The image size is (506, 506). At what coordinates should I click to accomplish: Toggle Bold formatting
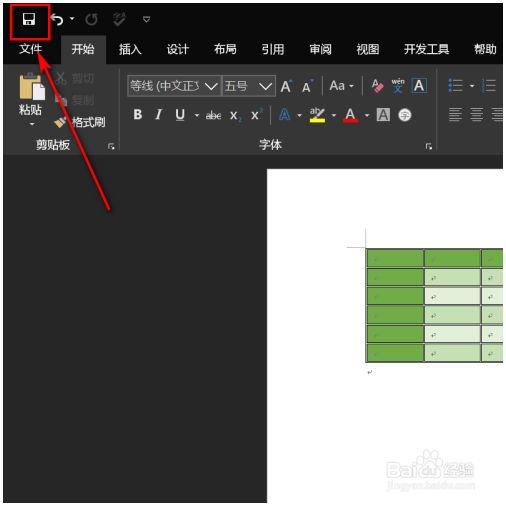pyautogui.click(x=137, y=115)
